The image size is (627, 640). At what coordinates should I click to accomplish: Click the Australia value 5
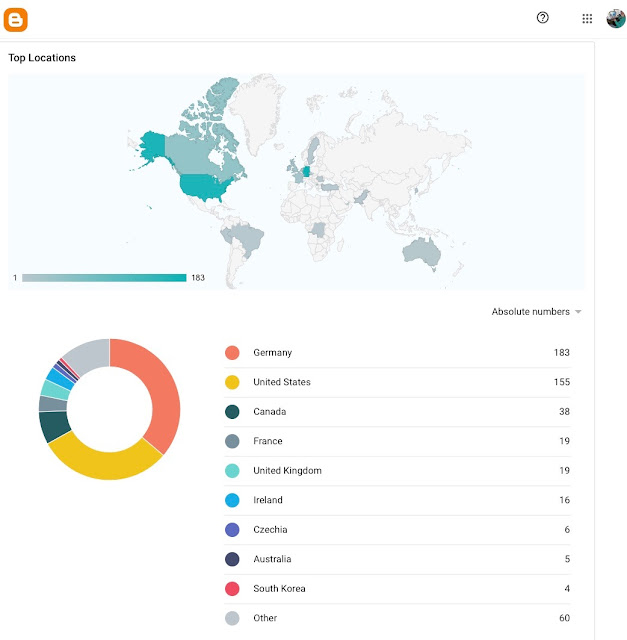coord(567,559)
